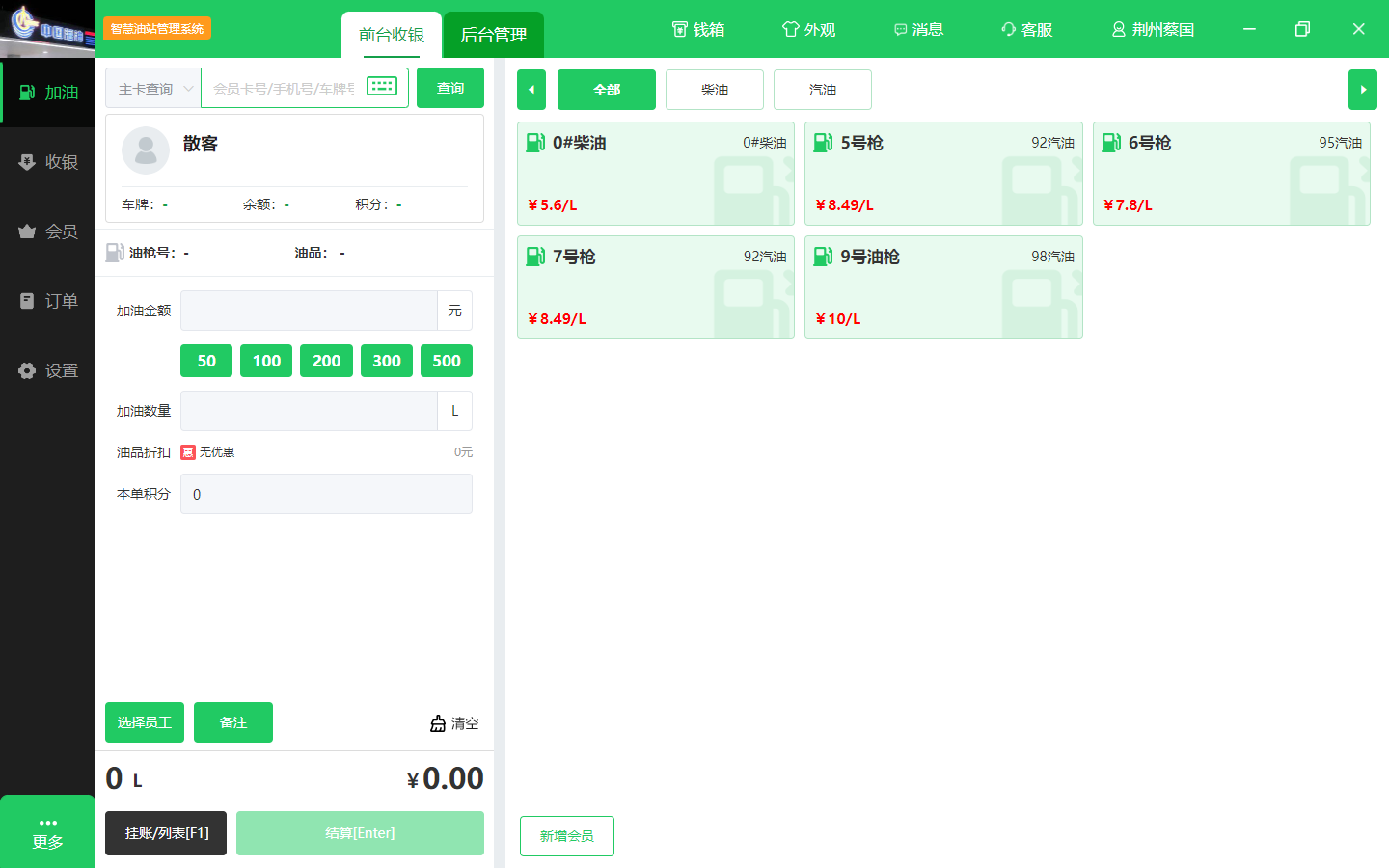This screenshot has width=1389, height=868.
Task: Set refuel amount to 500
Action: (447, 361)
